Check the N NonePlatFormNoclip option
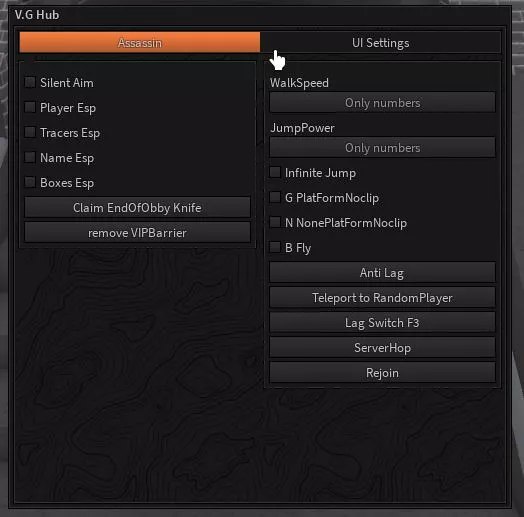 pyautogui.click(x=275, y=223)
